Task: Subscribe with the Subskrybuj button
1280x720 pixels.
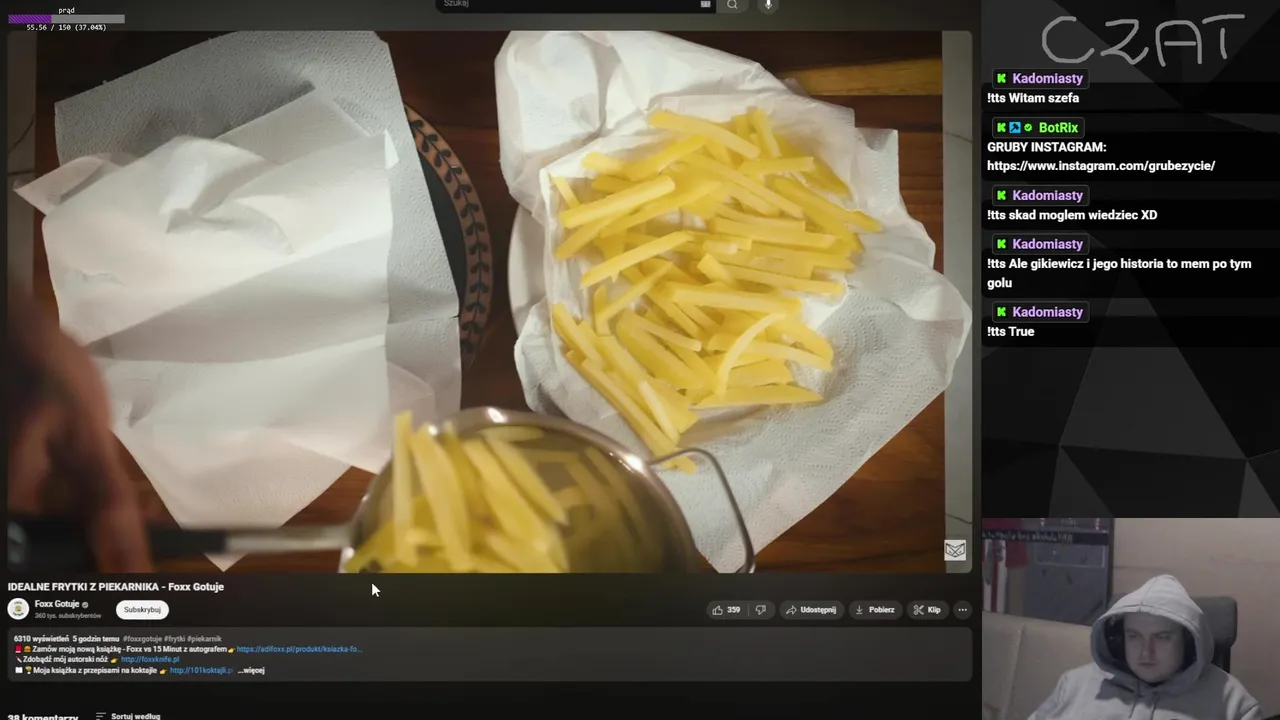Action: point(142,610)
